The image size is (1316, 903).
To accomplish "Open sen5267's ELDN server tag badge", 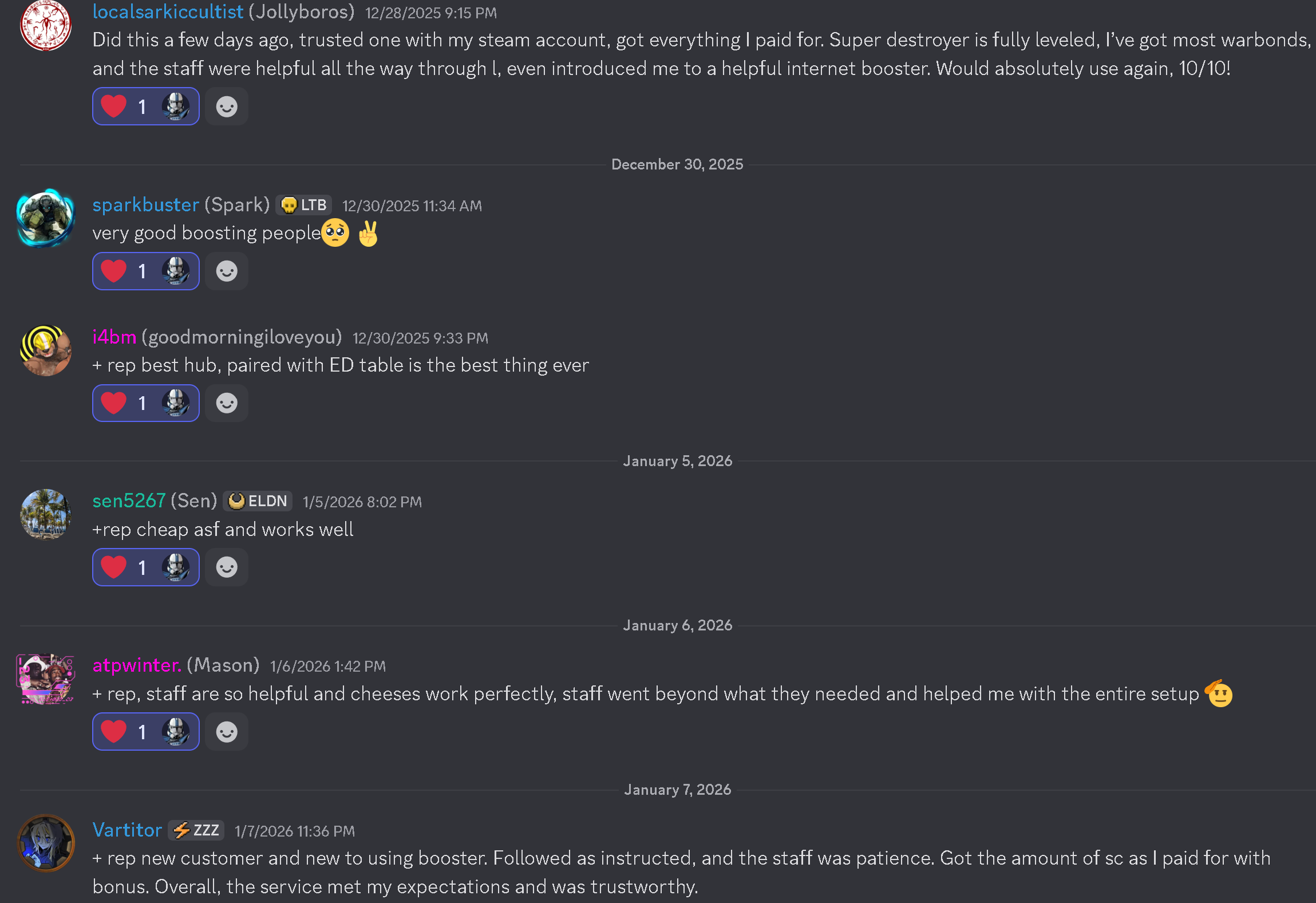I will pos(258,501).
